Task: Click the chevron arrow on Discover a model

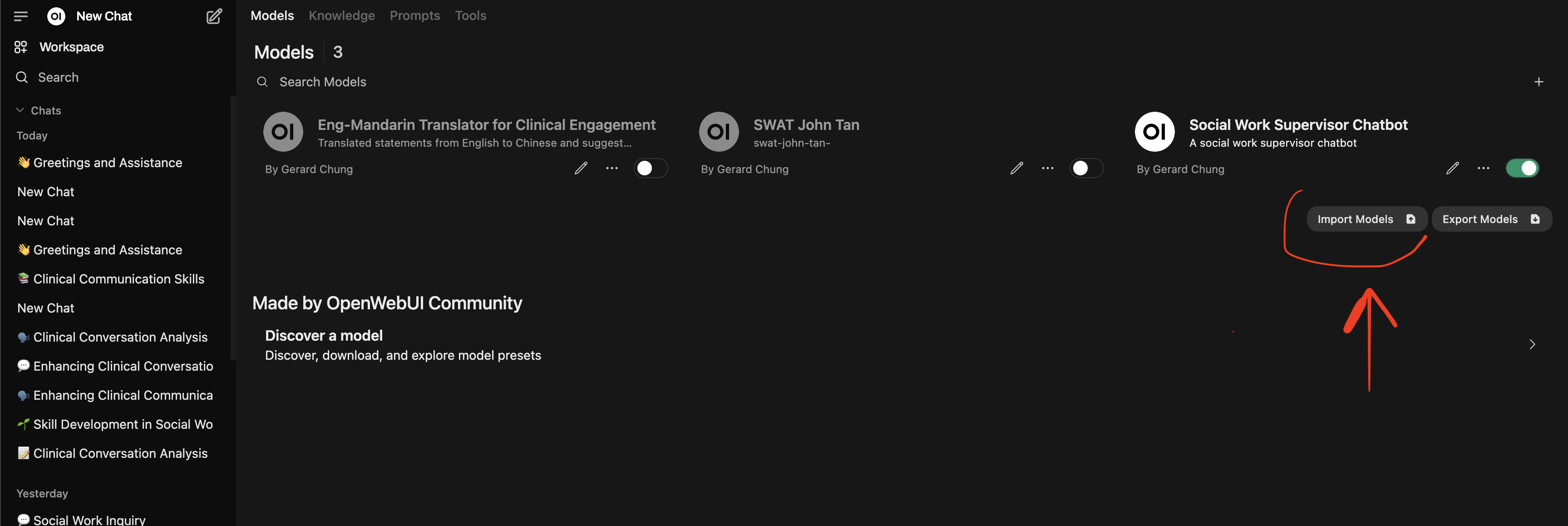Action: (1532, 345)
